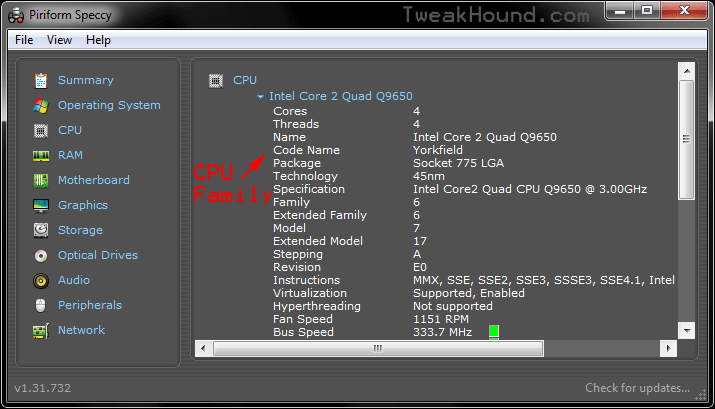
Task: Click the Stepping row label
Action: pos(298,254)
